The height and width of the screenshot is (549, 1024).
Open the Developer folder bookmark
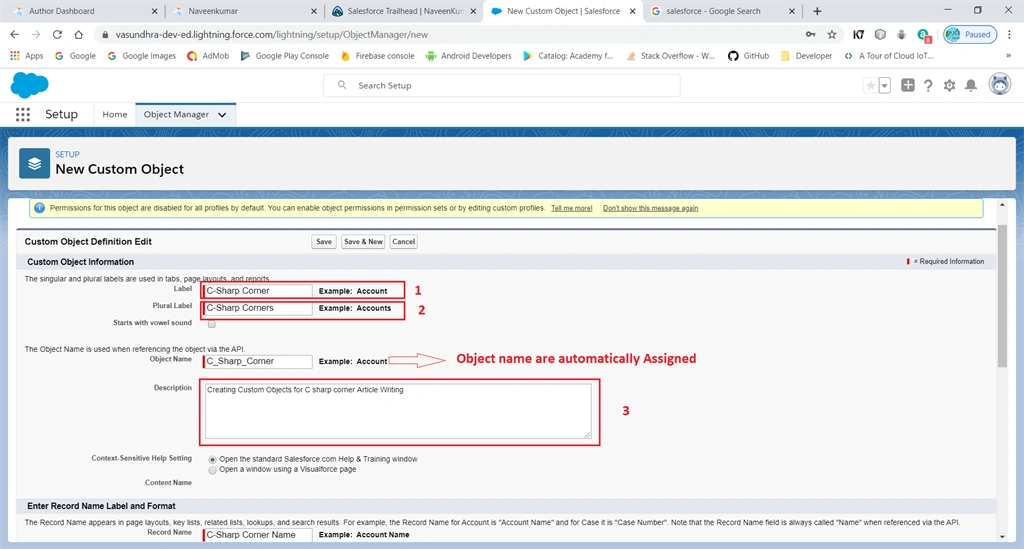click(807, 56)
